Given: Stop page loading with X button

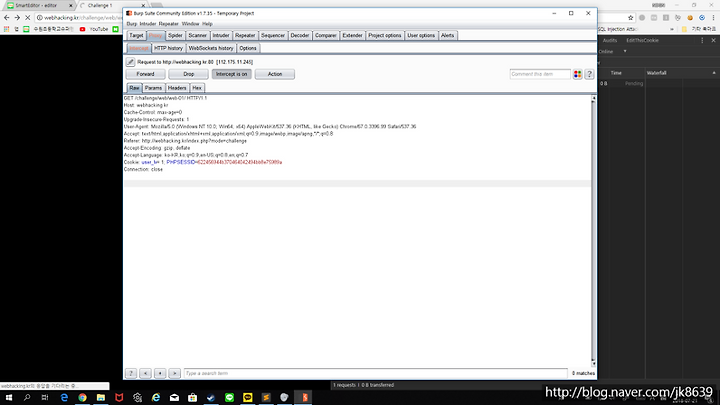Looking at the screenshot, I should pyautogui.click(x=28, y=17).
